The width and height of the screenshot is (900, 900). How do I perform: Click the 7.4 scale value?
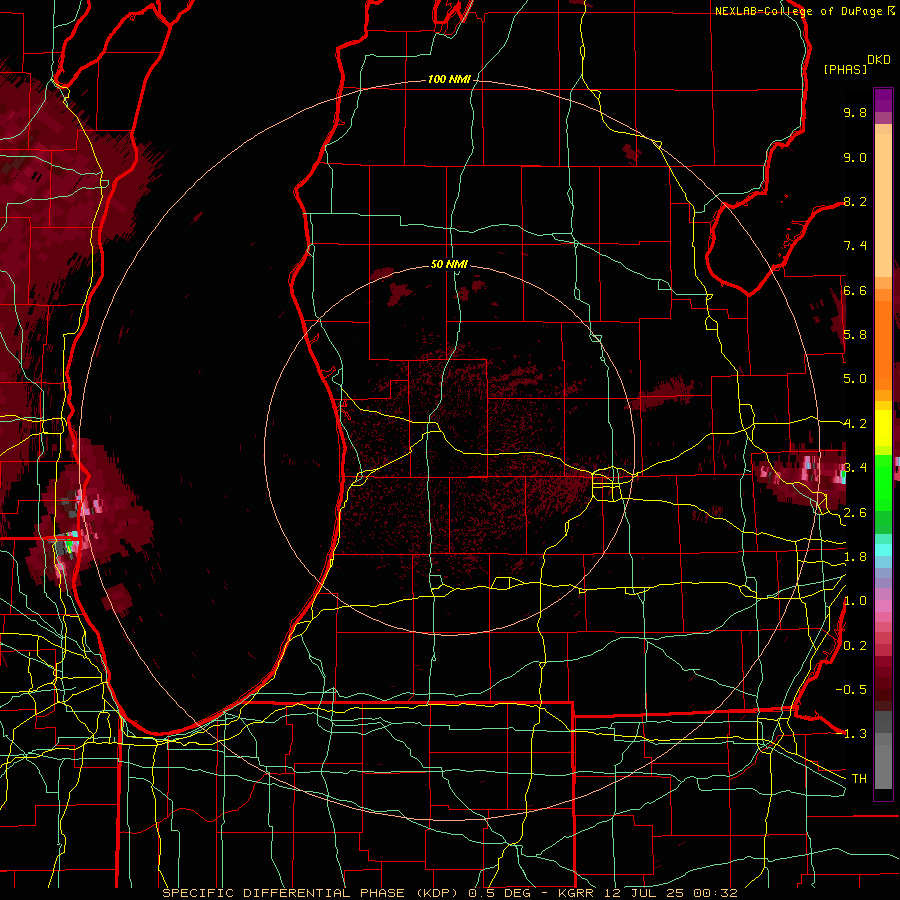tap(855, 246)
